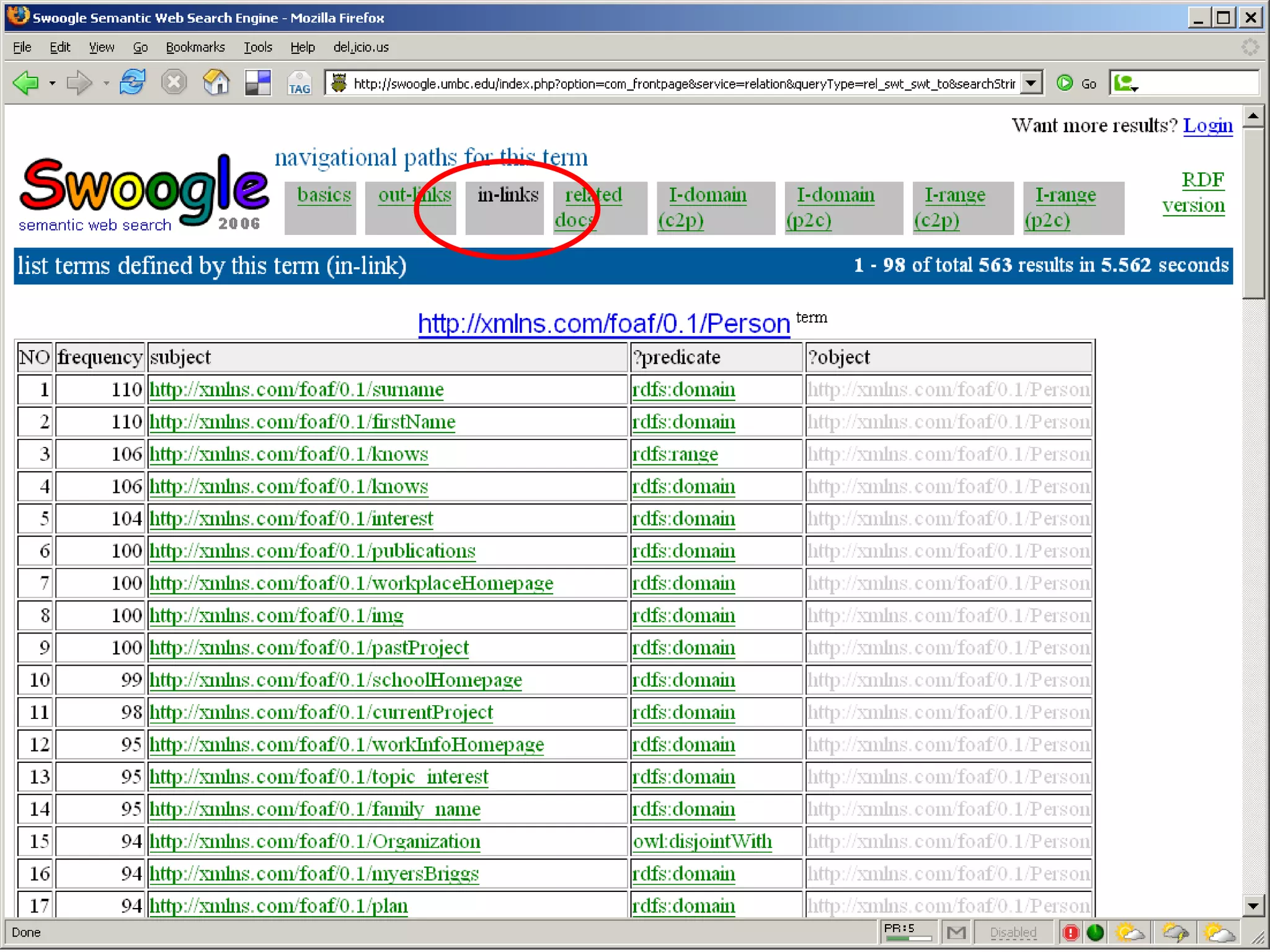The image size is (1270, 952).
Task: Click the Login link
Action: pyautogui.click(x=1207, y=126)
